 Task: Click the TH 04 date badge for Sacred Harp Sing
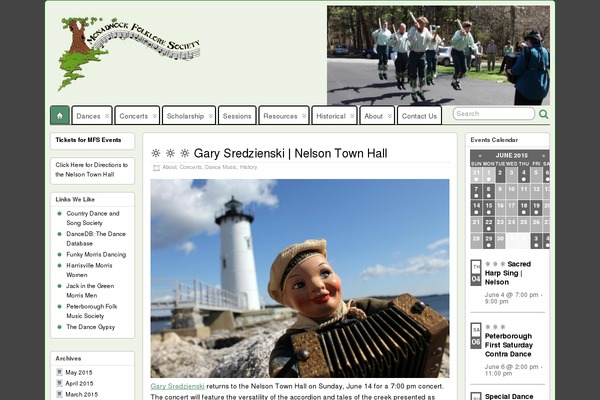476,273
